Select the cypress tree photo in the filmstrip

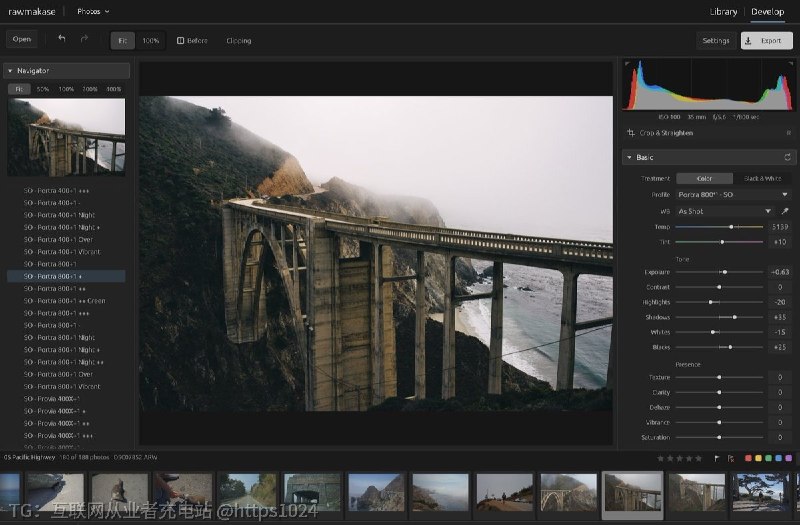pos(761,492)
